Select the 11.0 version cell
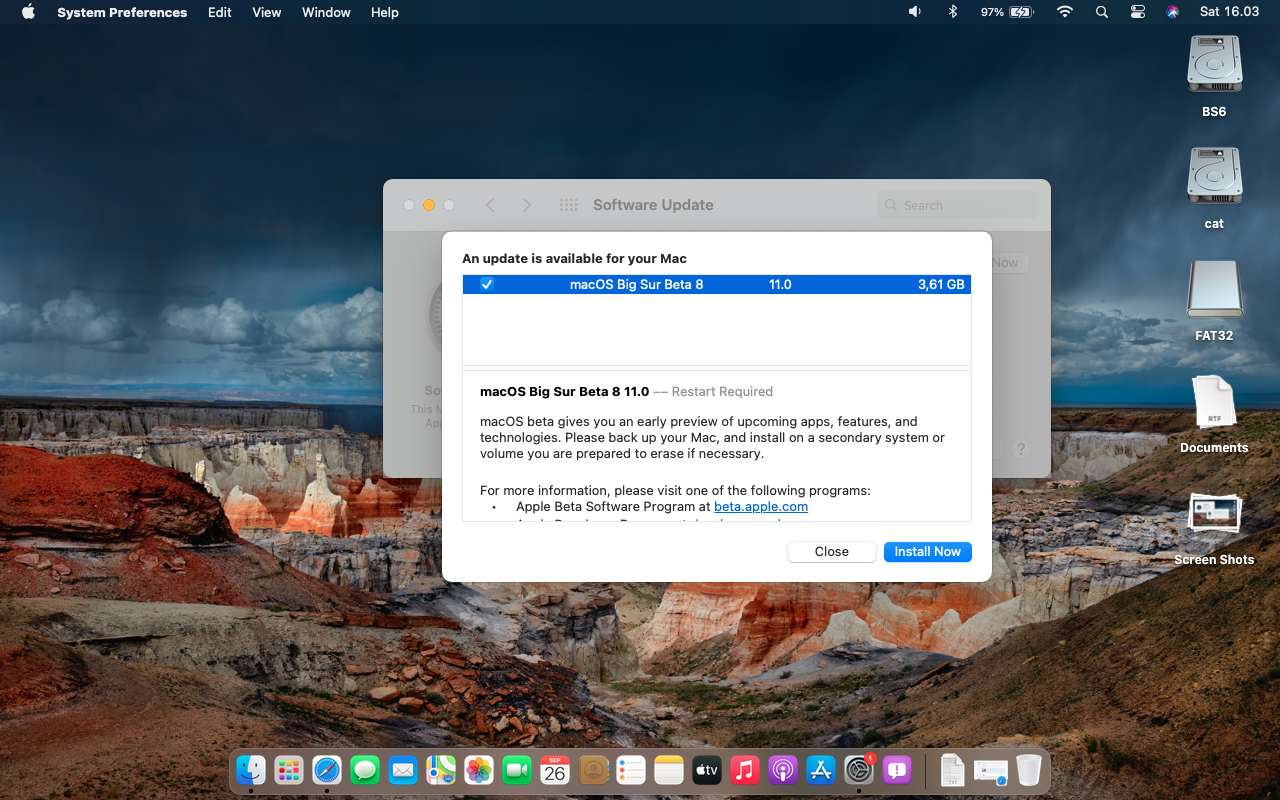The width and height of the screenshot is (1280, 800). [780, 285]
